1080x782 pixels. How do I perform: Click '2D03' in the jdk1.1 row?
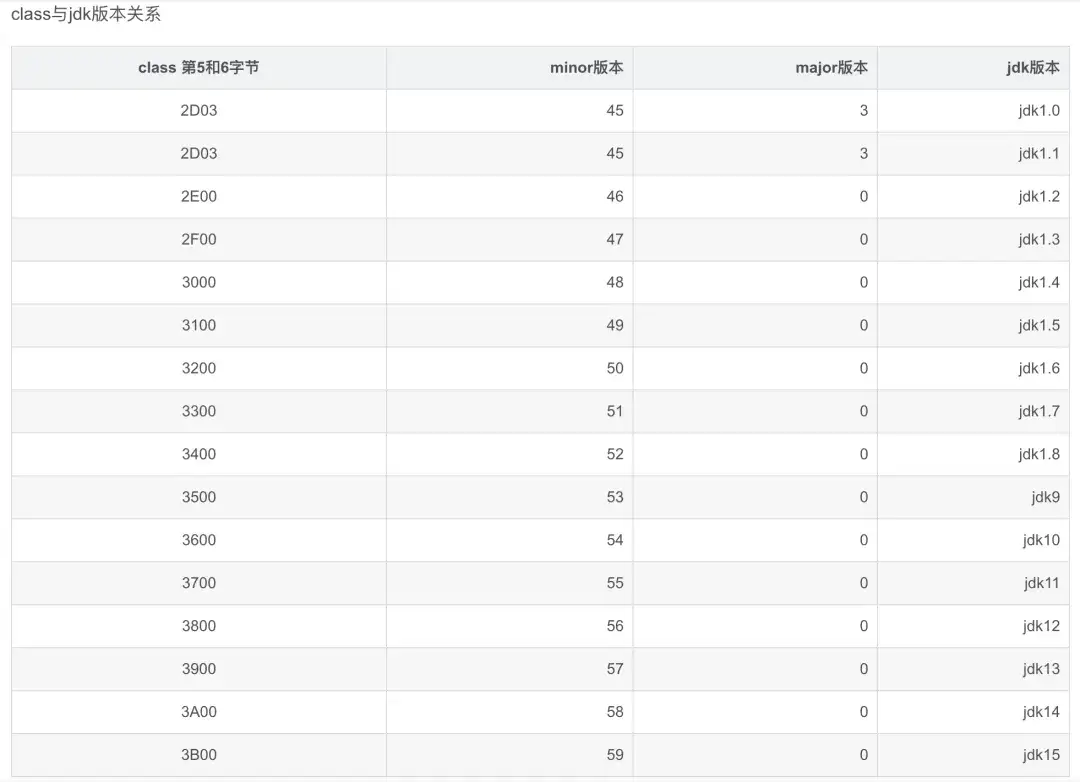[x=198, y=154]
